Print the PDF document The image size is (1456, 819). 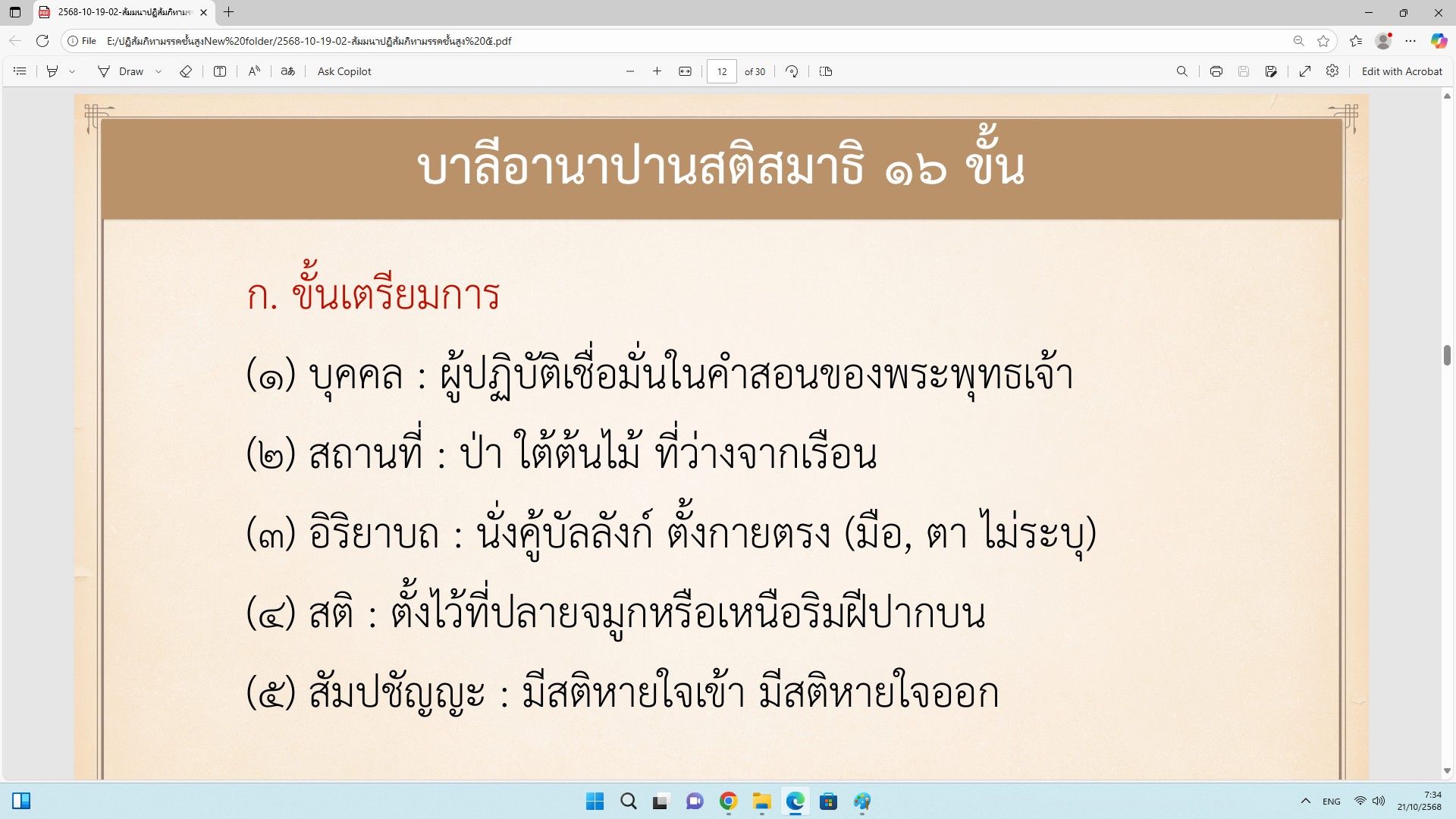tap(1216, 71)
